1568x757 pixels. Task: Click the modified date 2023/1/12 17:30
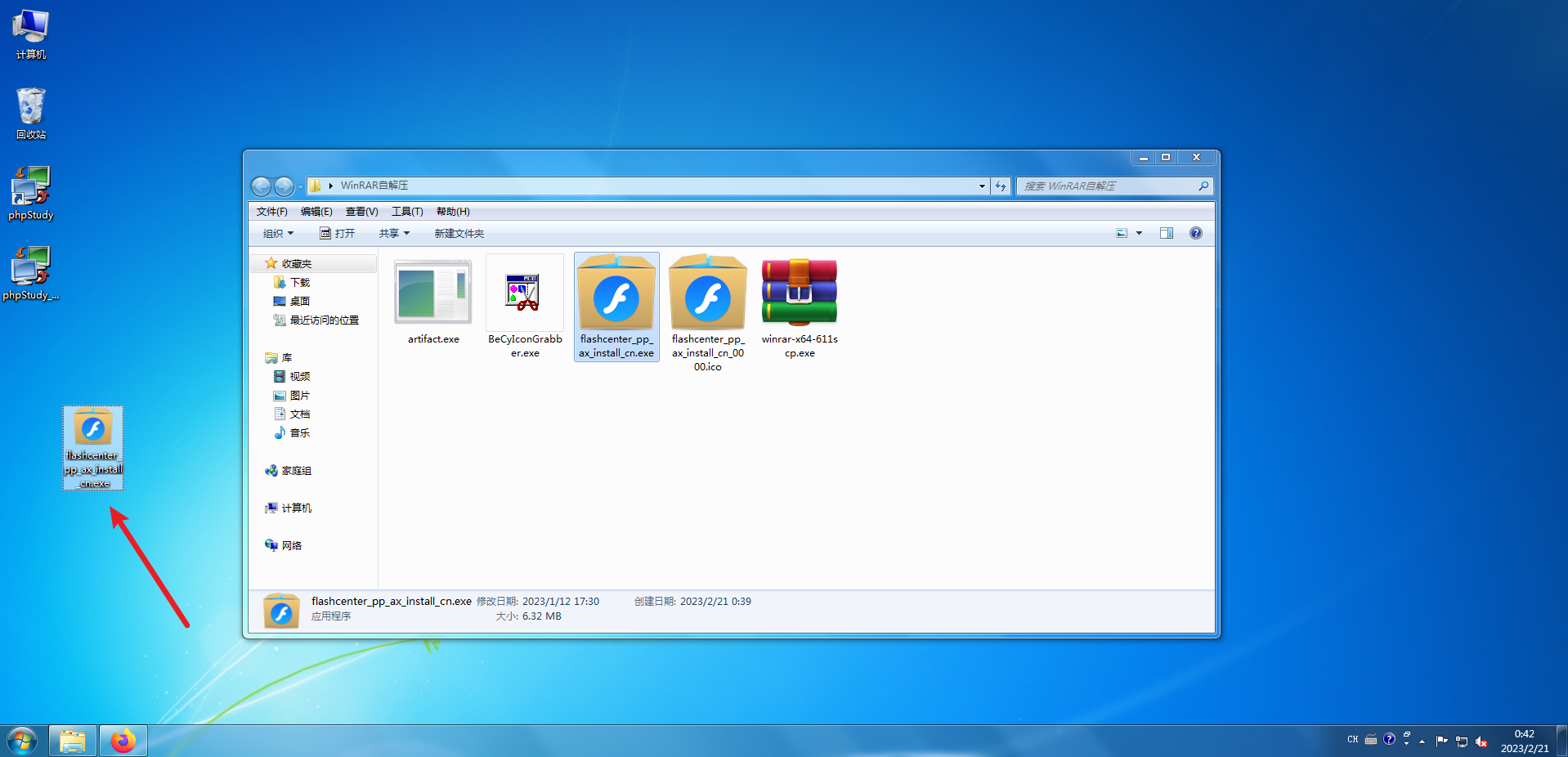point(561,602)
